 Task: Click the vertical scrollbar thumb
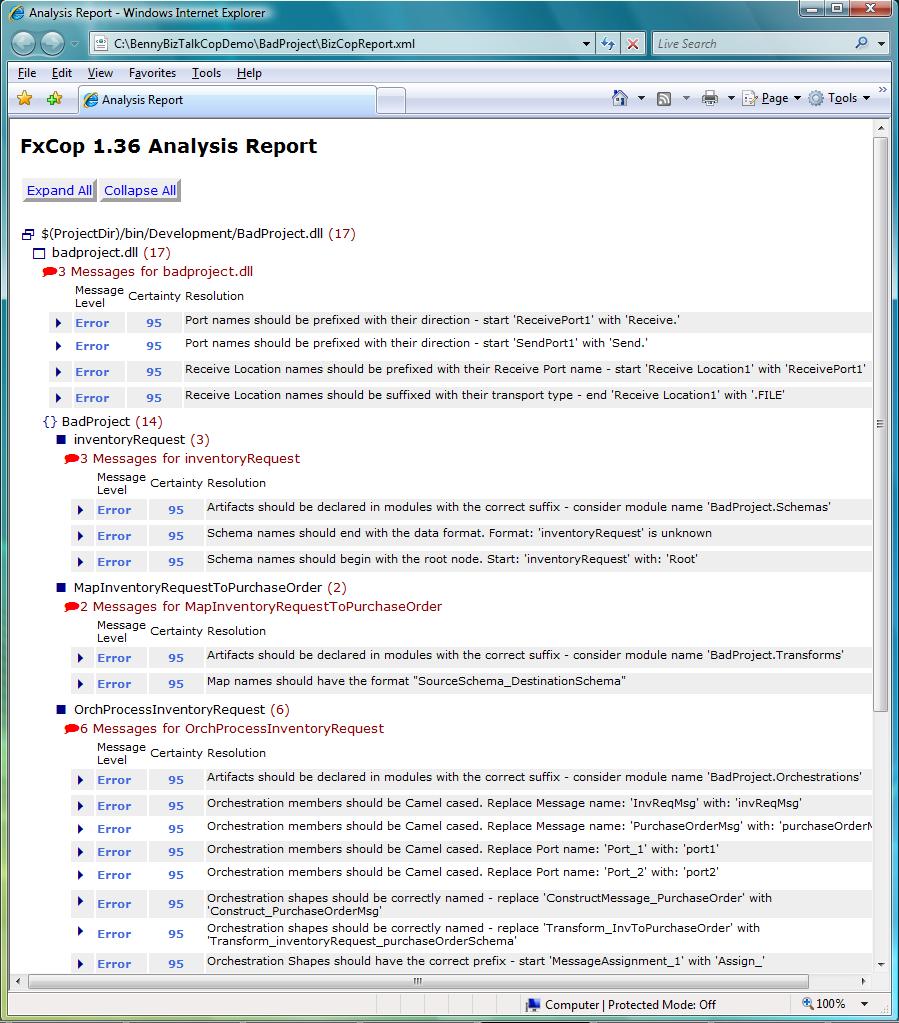[x=881, y=424]
